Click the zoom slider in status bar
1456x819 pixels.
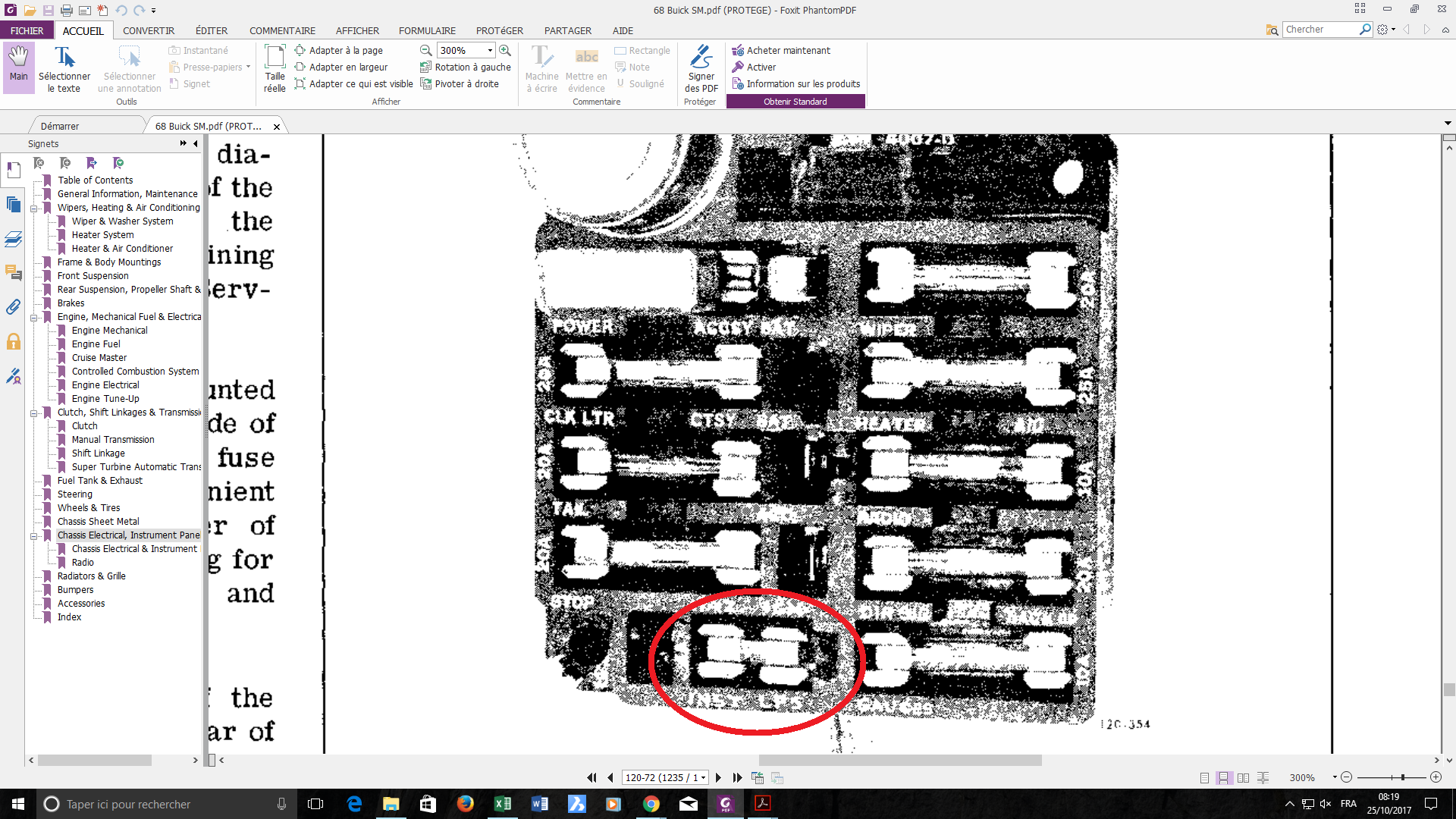click(x=1392, y=777)
